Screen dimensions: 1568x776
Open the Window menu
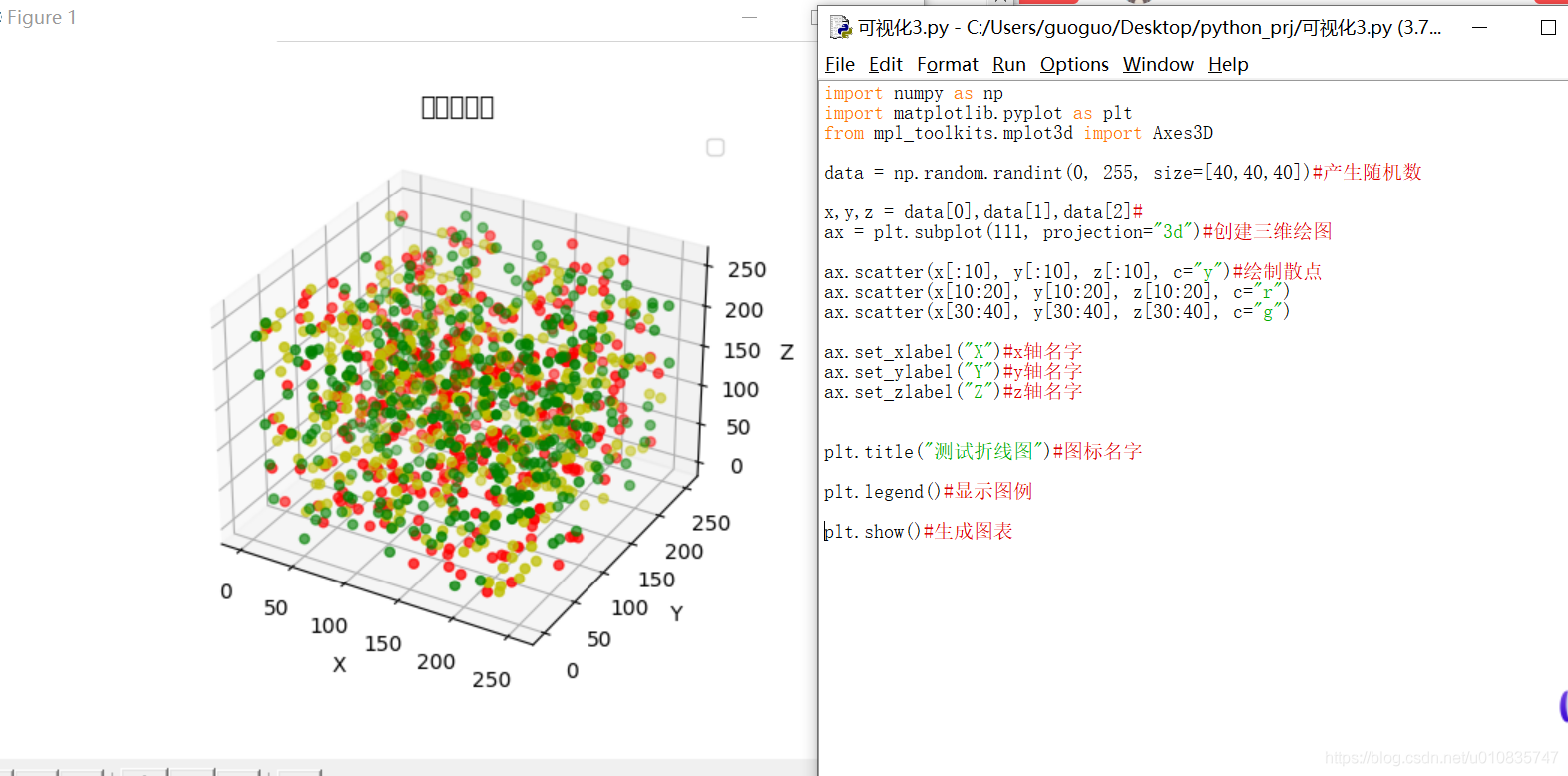click(1158, 64)
